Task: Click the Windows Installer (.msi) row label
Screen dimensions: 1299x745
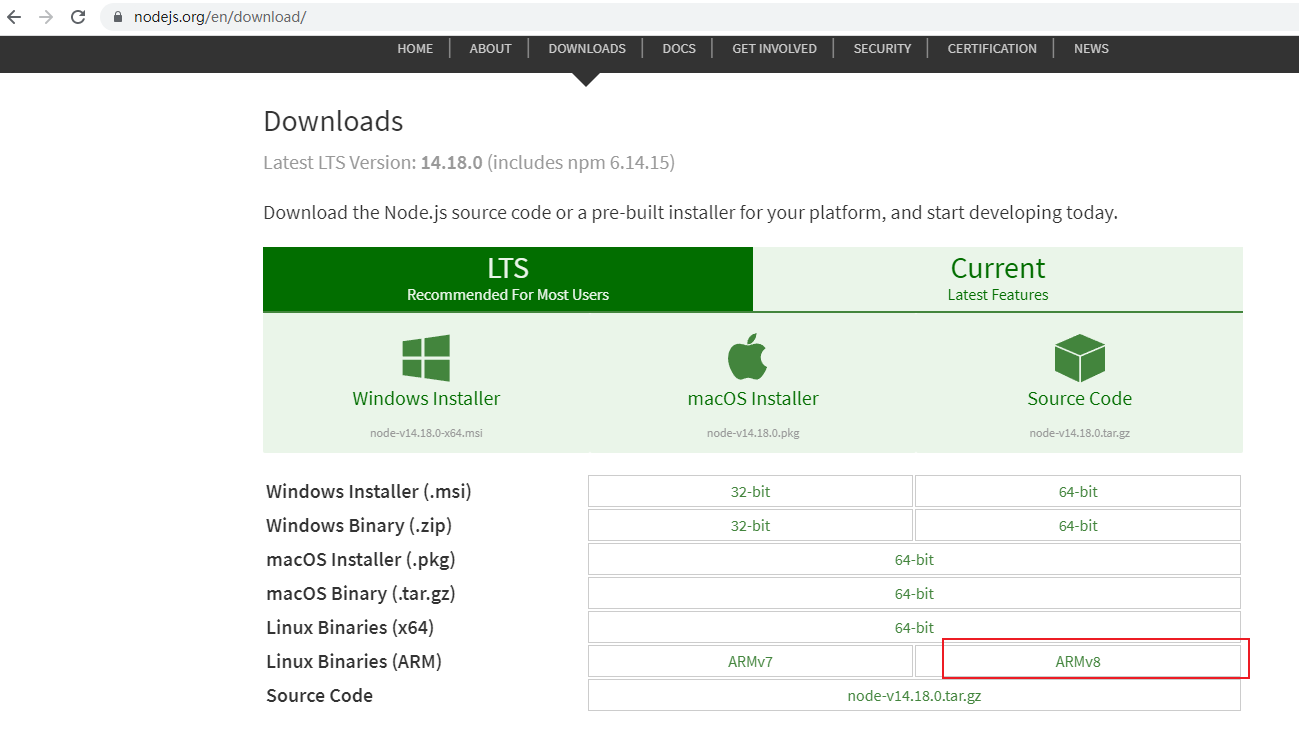Action: 369,491
